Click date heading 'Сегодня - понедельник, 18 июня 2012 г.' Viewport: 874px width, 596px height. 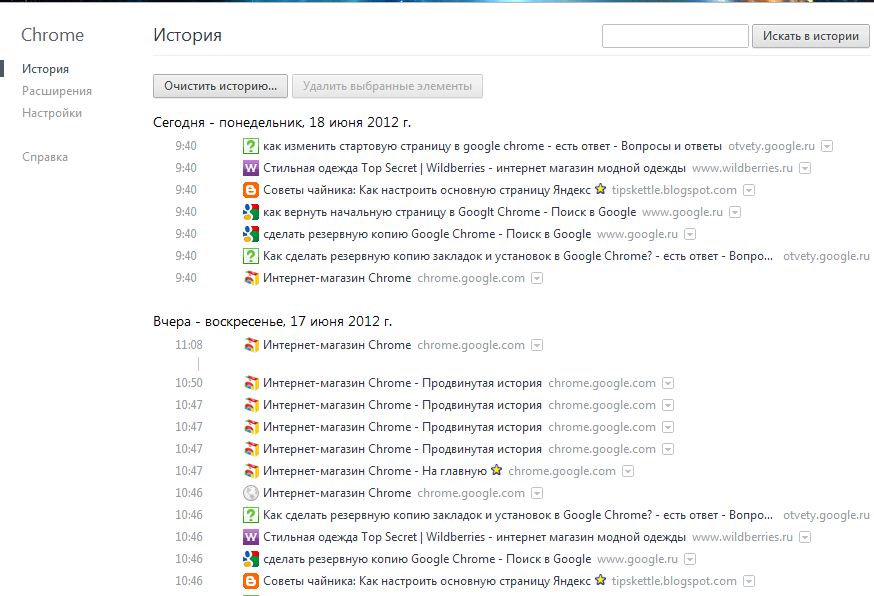282,122
